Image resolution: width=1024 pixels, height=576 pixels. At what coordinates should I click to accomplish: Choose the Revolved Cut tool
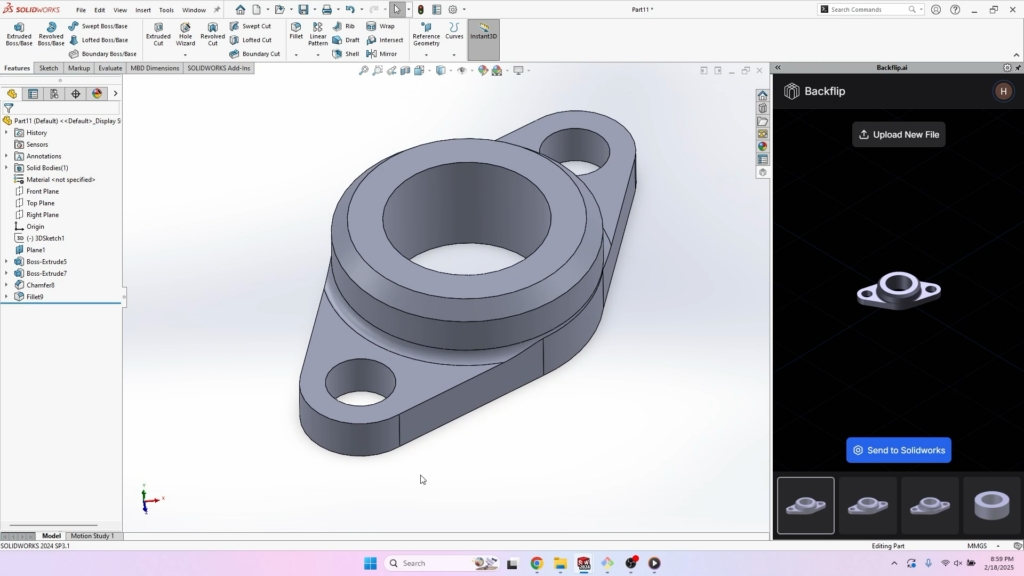point(212,34)
